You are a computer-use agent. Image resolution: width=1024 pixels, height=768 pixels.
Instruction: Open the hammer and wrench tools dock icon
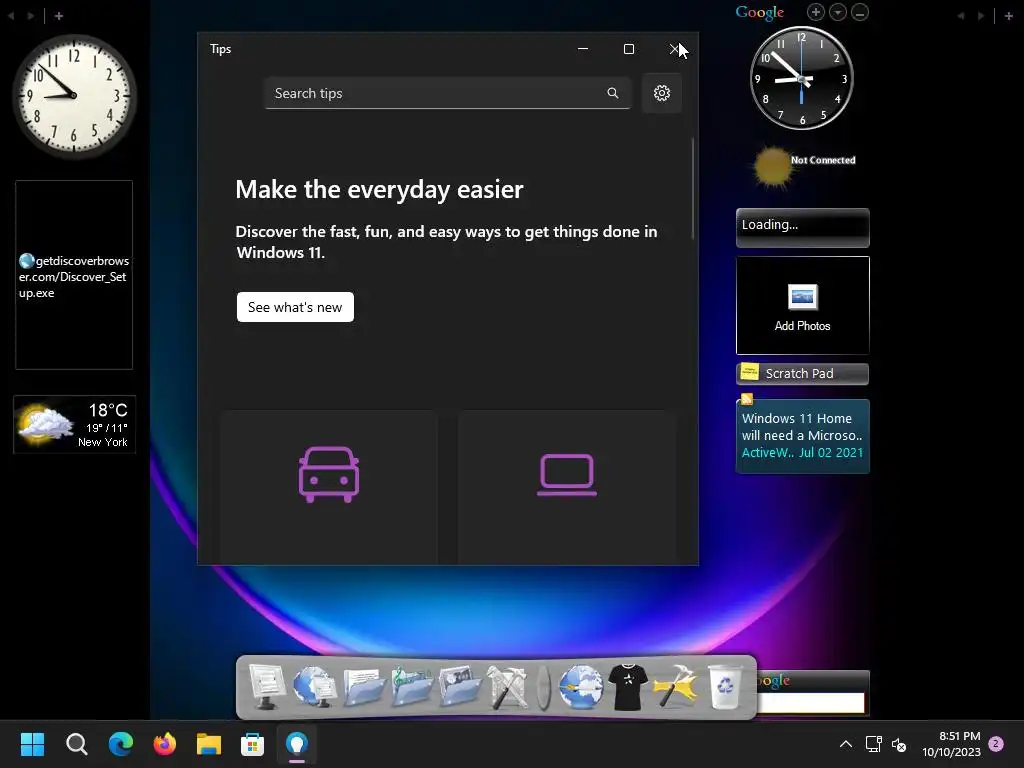[507, 686]
